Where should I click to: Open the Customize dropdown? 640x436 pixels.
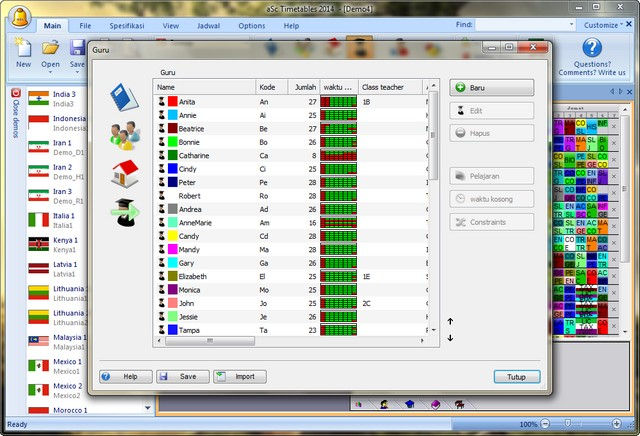pyautogui.click(x=603, y=25)
